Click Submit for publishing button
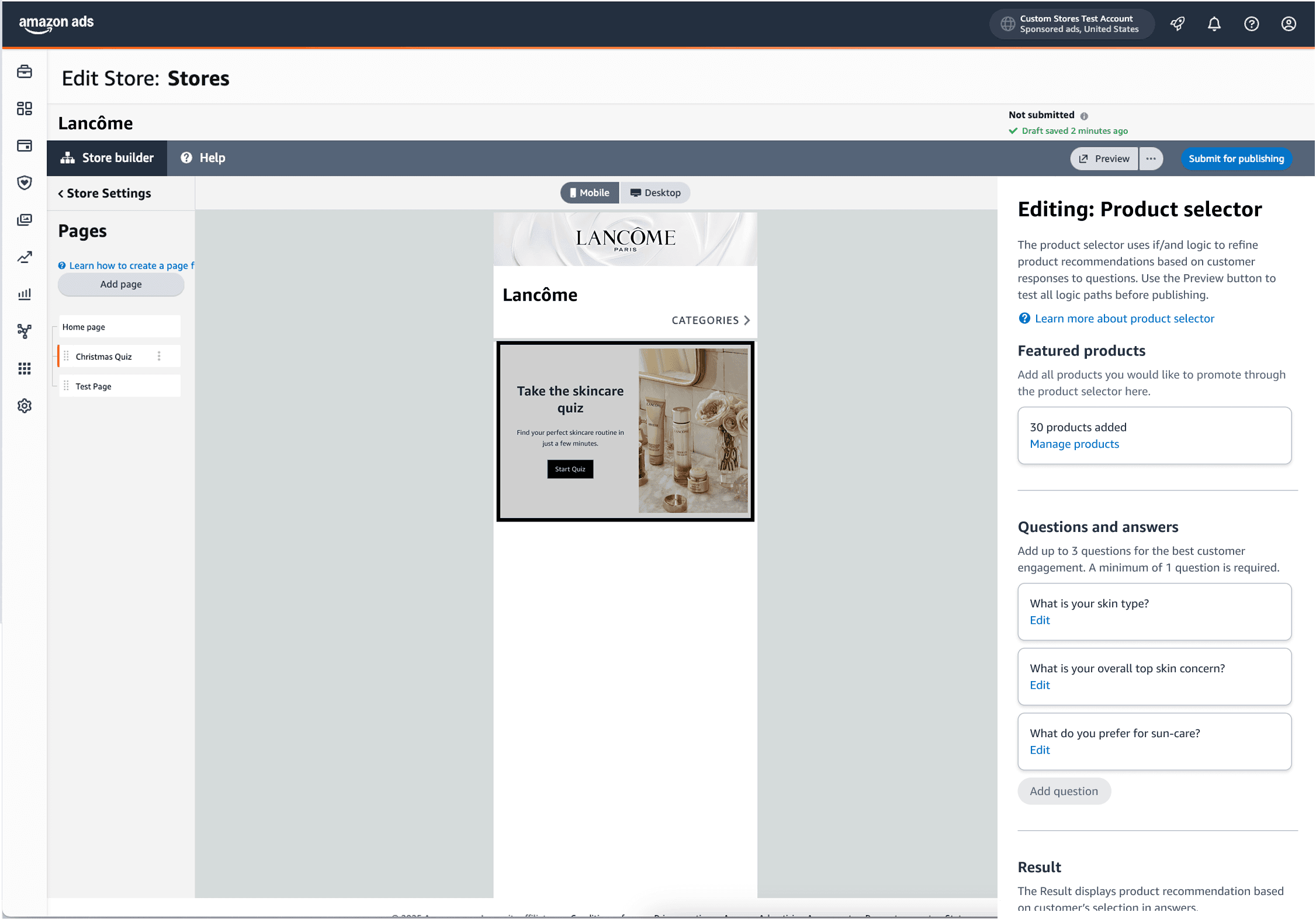Viewport: 1316px width, 919px height. coord(1236,158)
